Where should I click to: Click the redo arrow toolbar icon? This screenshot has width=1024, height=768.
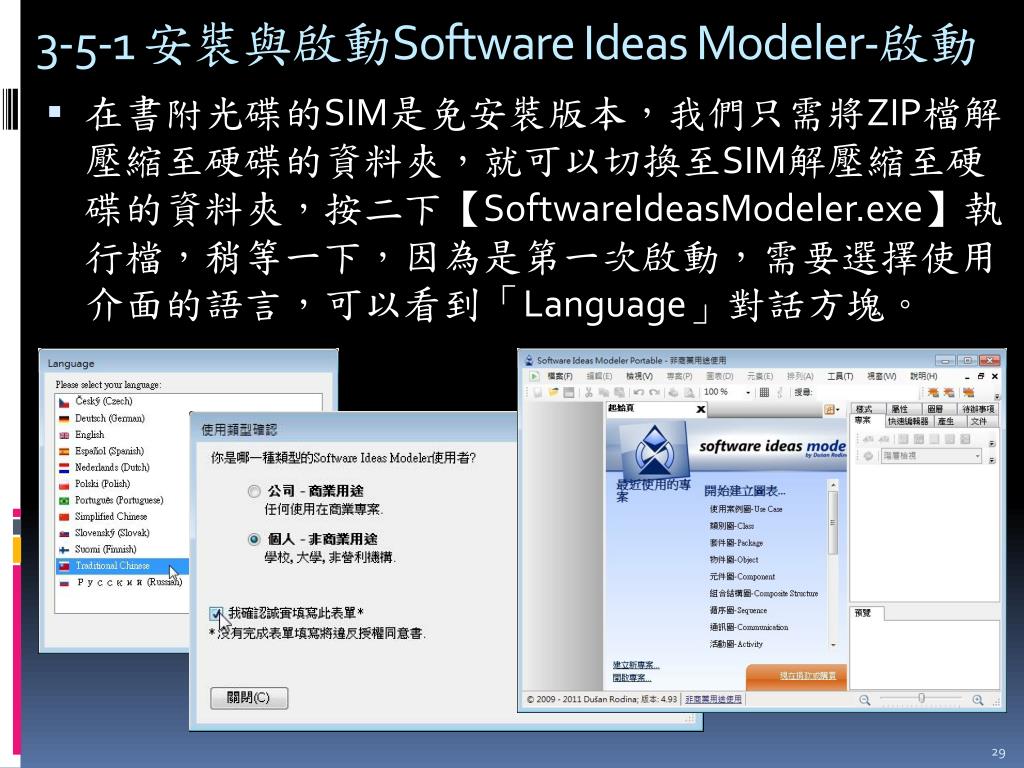(x=654, y=392)
